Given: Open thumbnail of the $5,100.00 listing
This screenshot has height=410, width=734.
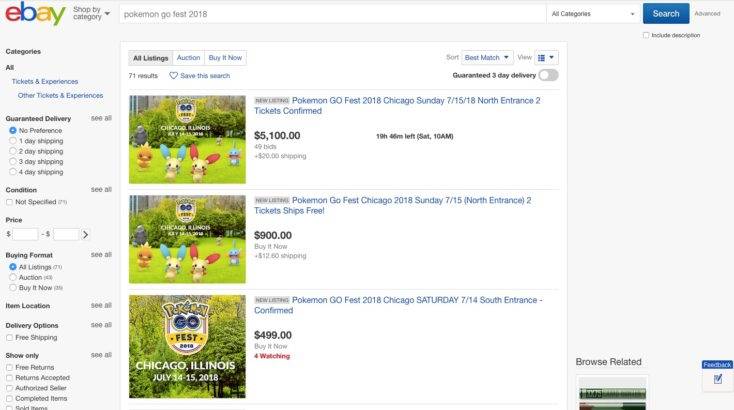Looking at the screenshot, I should pyautogui.click(x=187, y=139).
